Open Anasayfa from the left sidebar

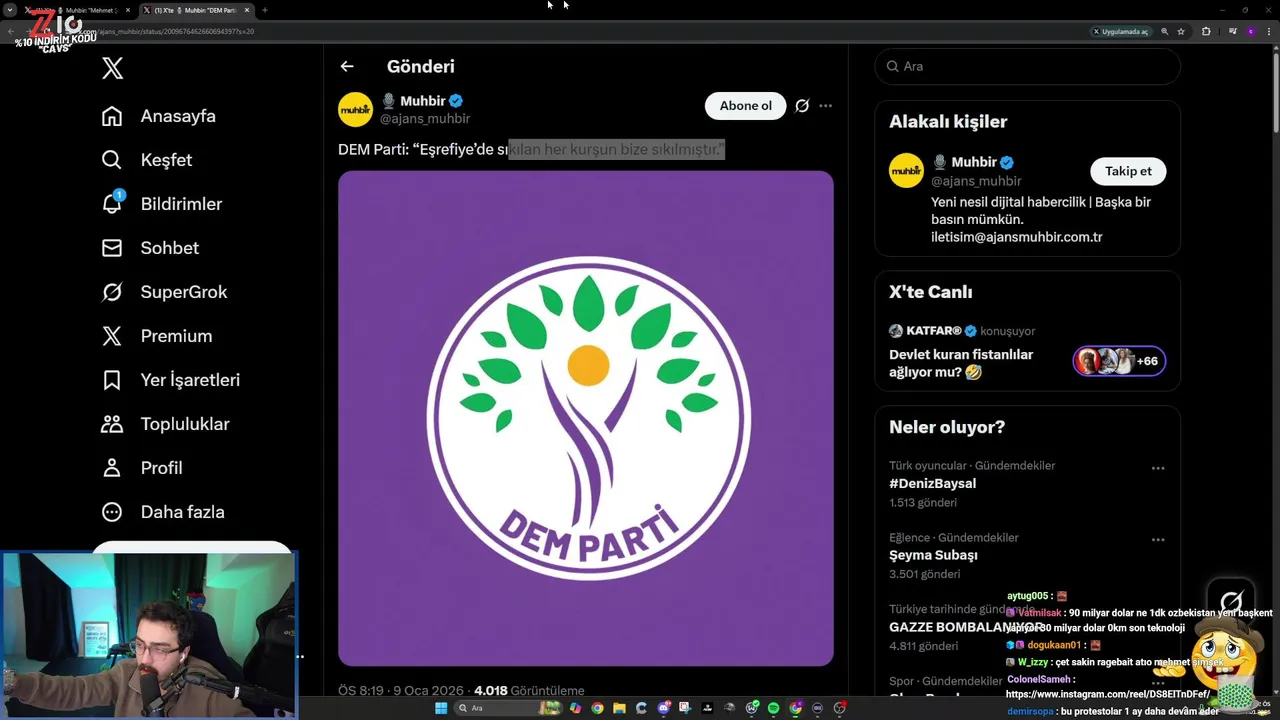point(158,116)
